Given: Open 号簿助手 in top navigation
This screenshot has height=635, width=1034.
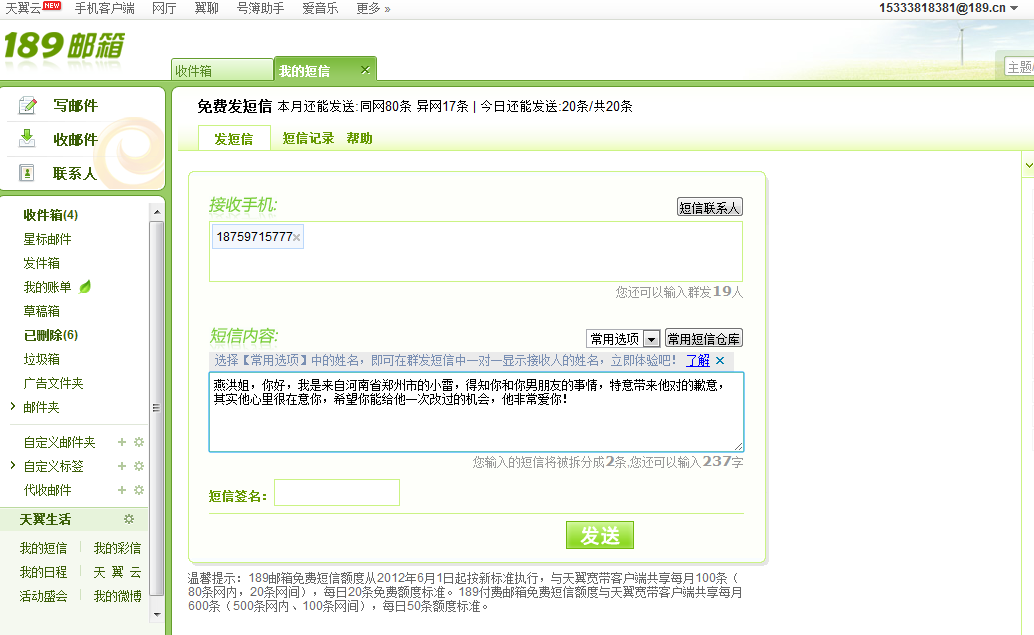Looking at the screenshot, I should coord(260,9).
